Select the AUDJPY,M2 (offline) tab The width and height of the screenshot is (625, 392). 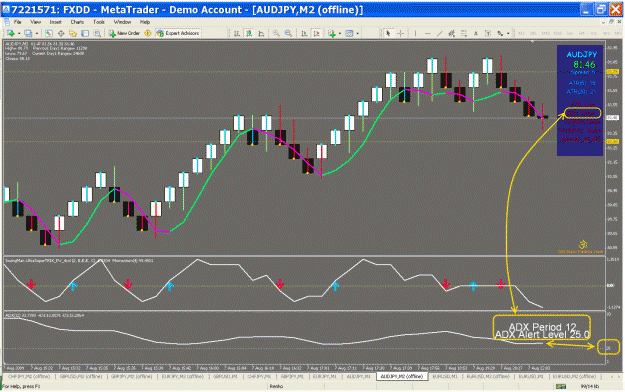(401, 376)
